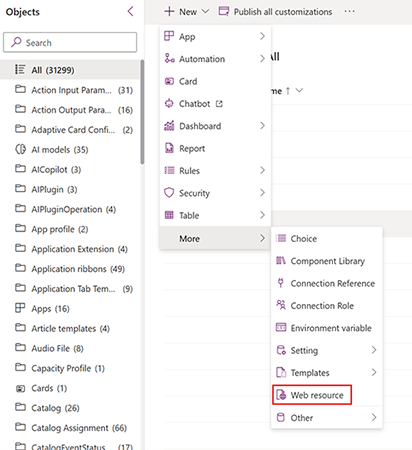Click the Dashboard chart icon
Viewport: 412px width, 450px height.
click(x=169, y=125)
